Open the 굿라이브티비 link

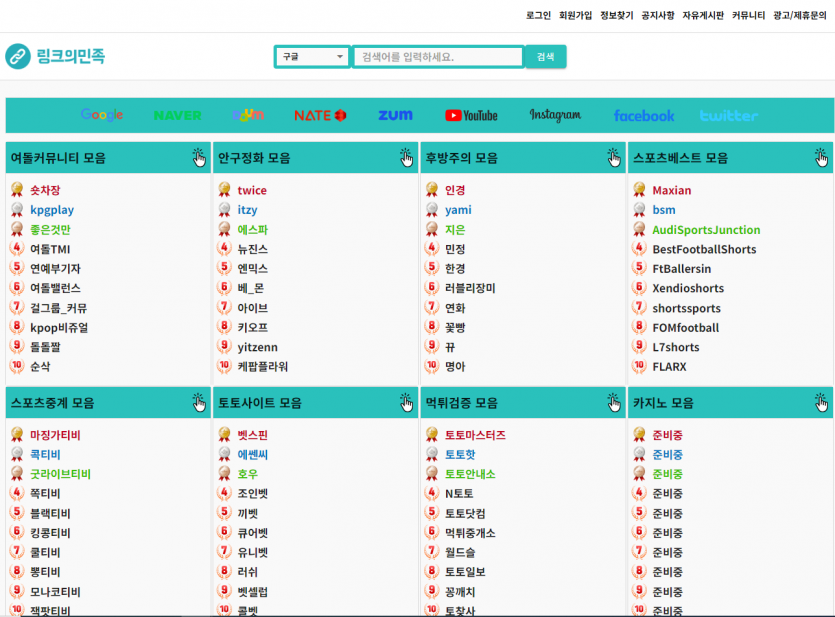[x=60, y=474]
